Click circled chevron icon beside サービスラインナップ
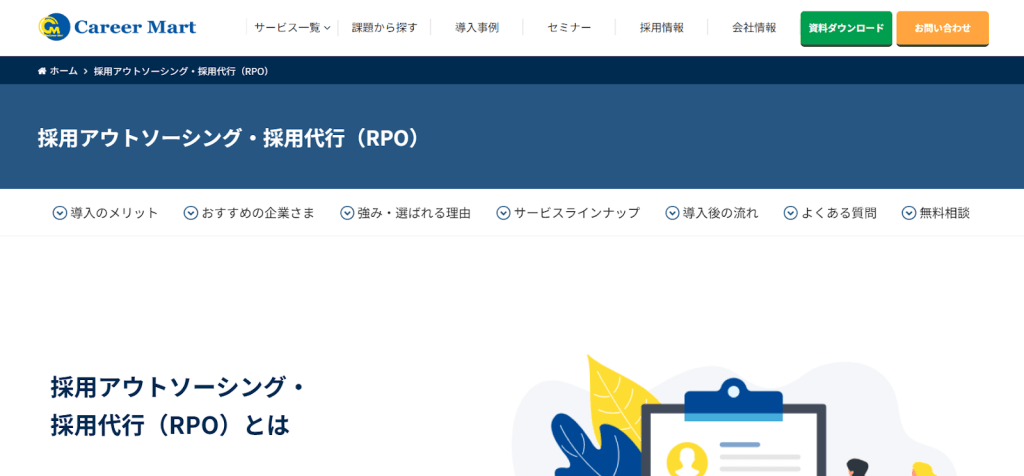Image resolution: width=1024 pixels, height=476 pixels. (503, 213)
